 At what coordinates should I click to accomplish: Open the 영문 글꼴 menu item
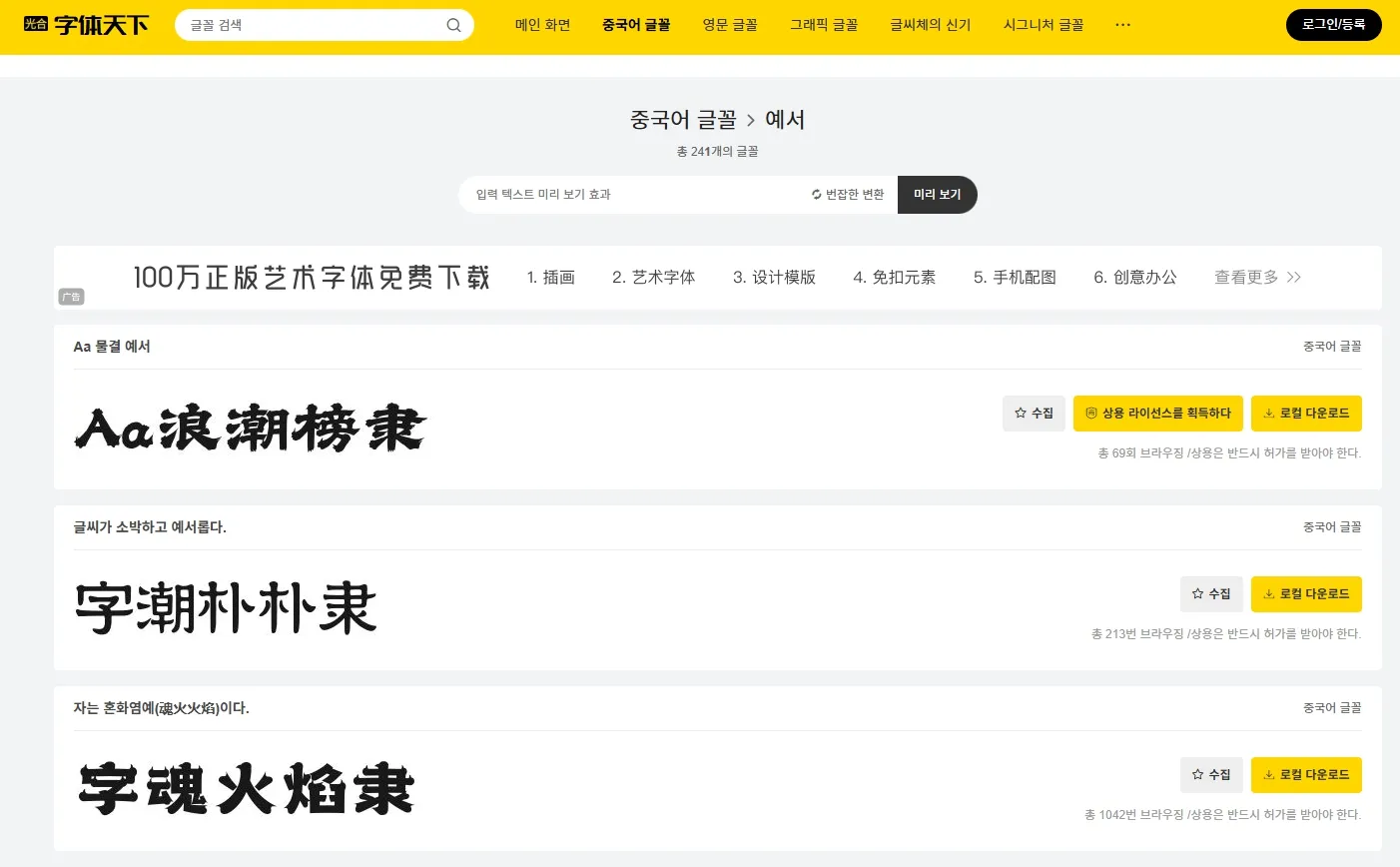729,25
